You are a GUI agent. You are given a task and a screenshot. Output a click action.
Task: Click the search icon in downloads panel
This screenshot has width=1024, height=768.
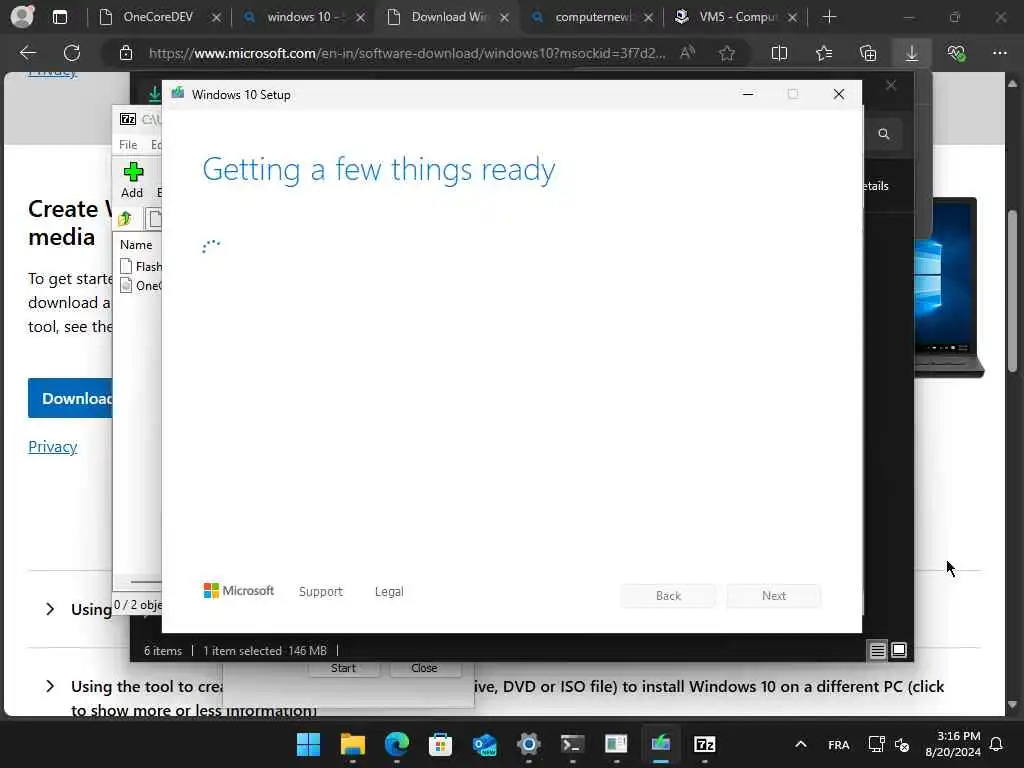point(884,134)
